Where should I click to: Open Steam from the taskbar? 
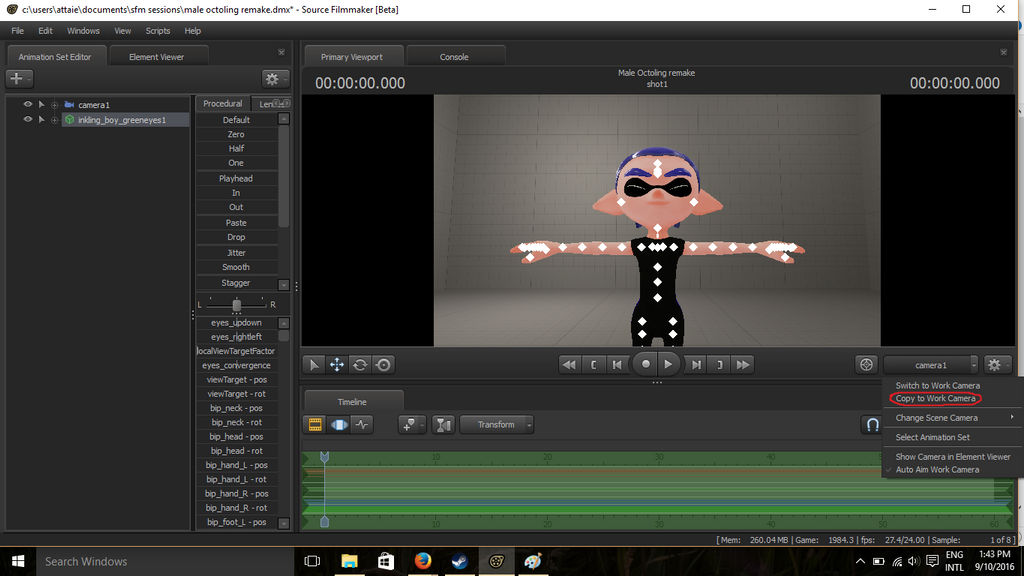[x=460, y=561]
